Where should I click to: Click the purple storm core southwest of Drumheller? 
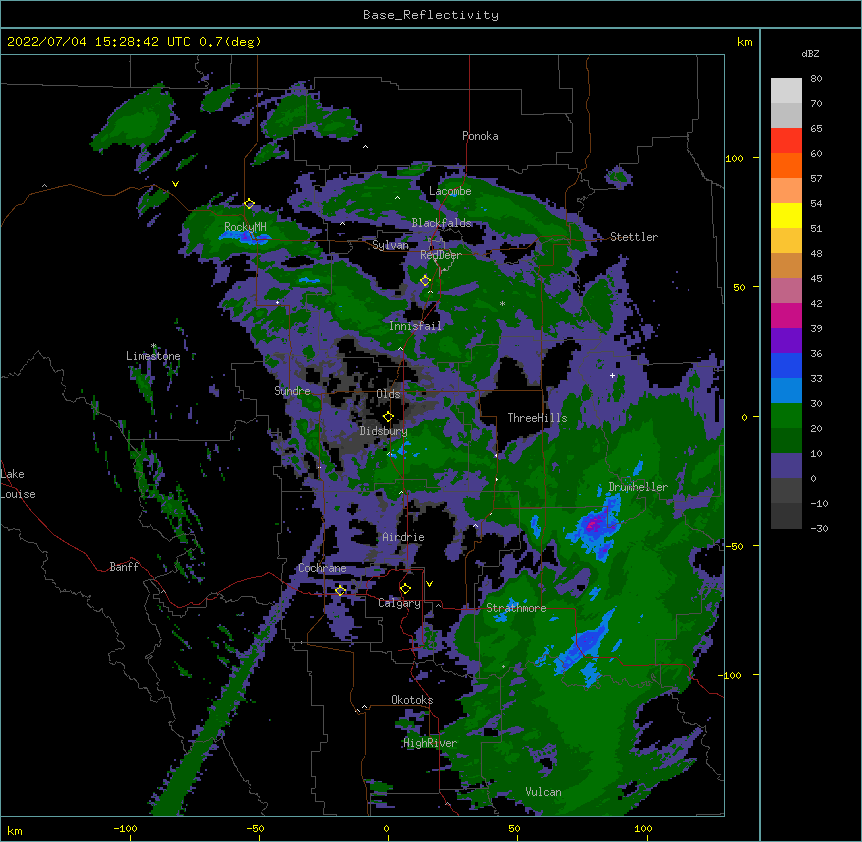(595, 526)
